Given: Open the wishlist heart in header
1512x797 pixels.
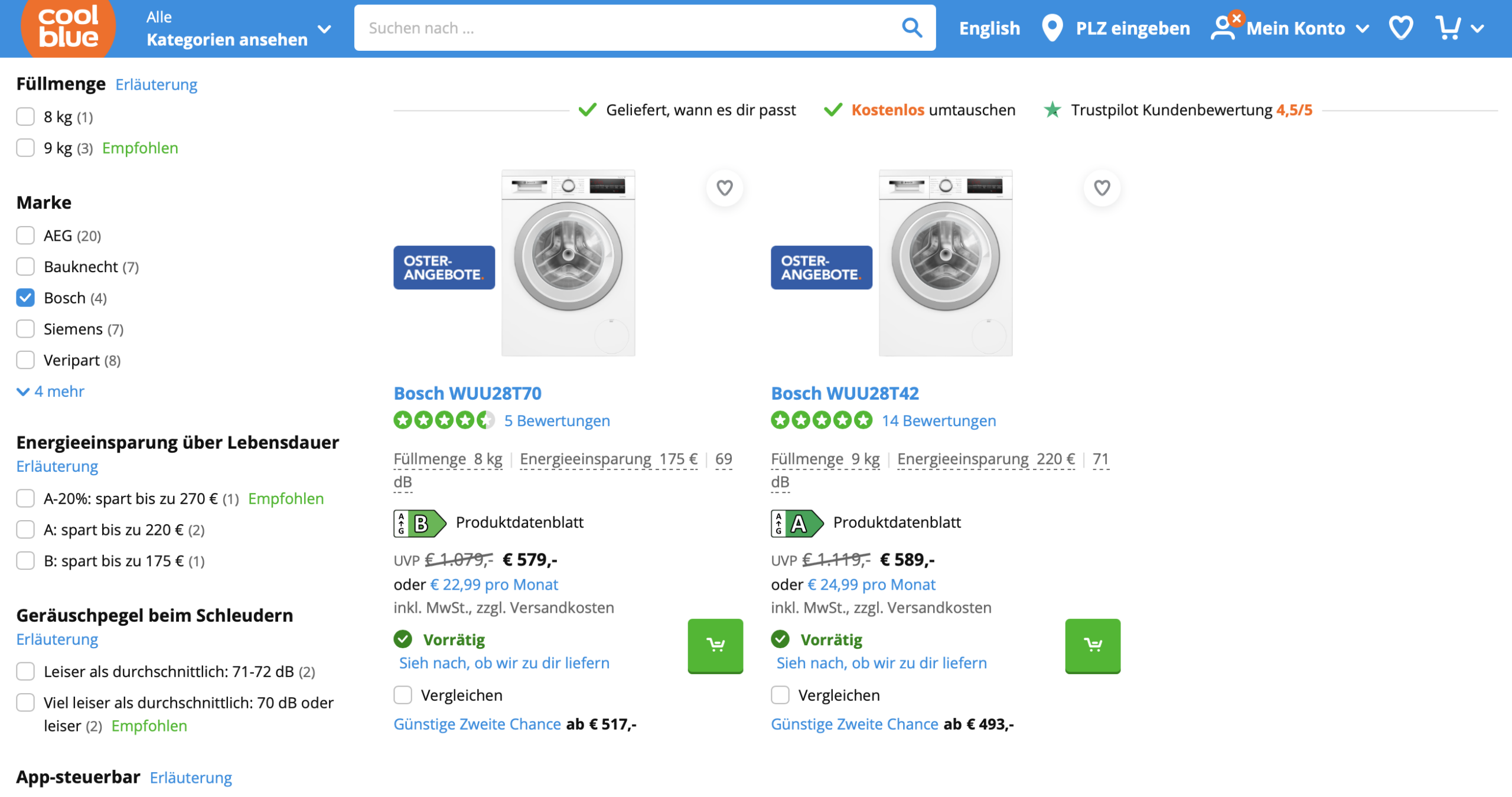Looking at the screenshot, I should (x=1400, y=28).
